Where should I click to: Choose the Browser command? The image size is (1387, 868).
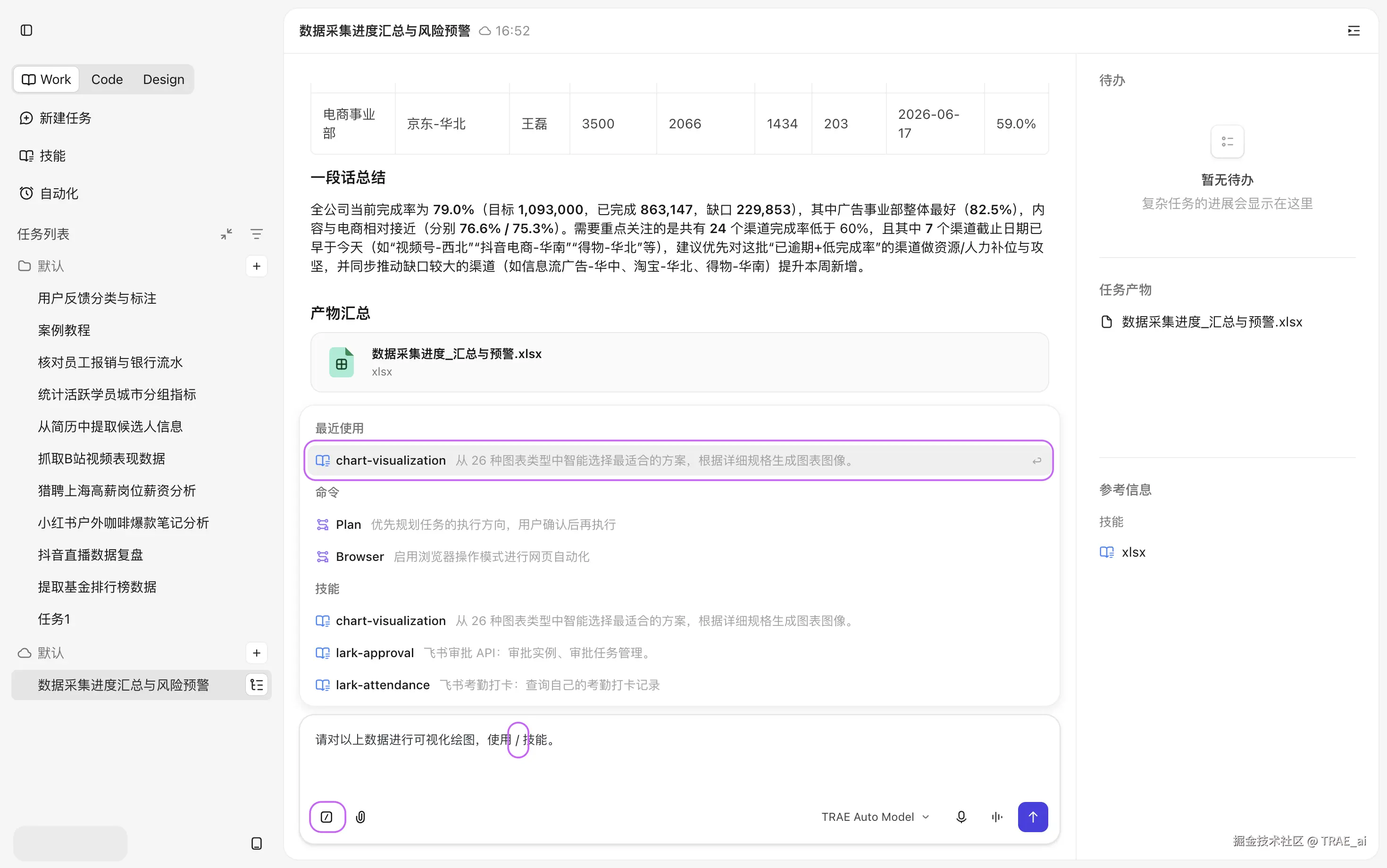point(678,556)
